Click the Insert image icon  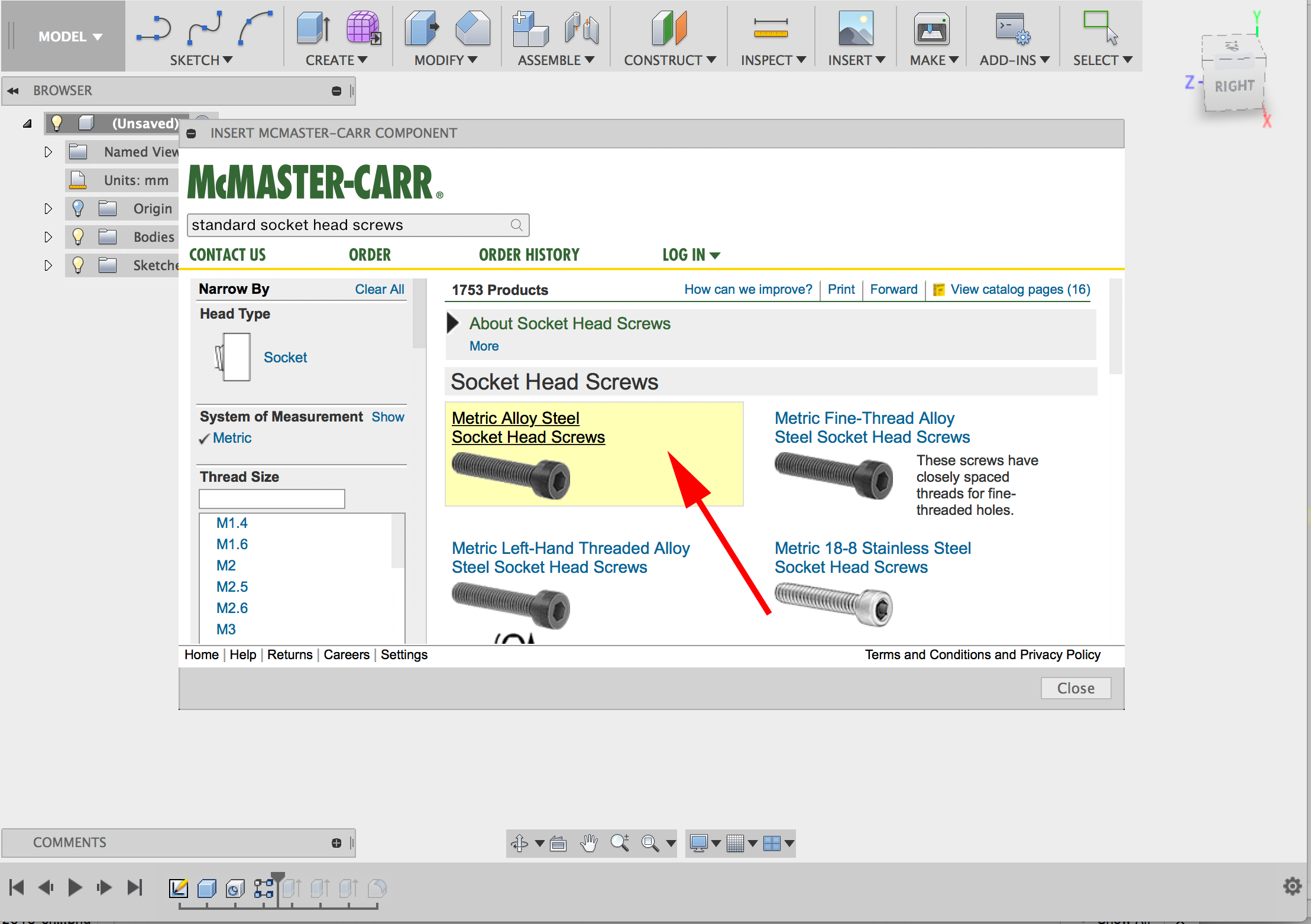tap(856, 28)
